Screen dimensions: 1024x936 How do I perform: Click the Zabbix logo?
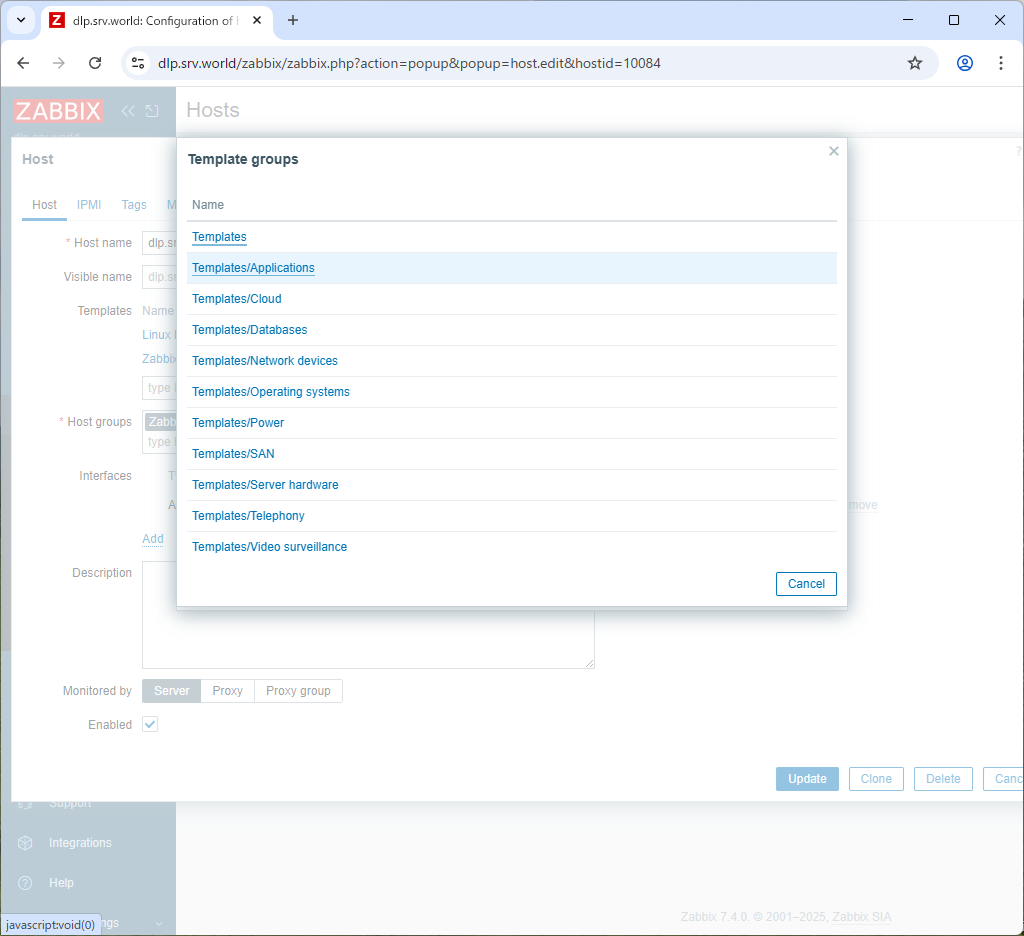[58, 111]
